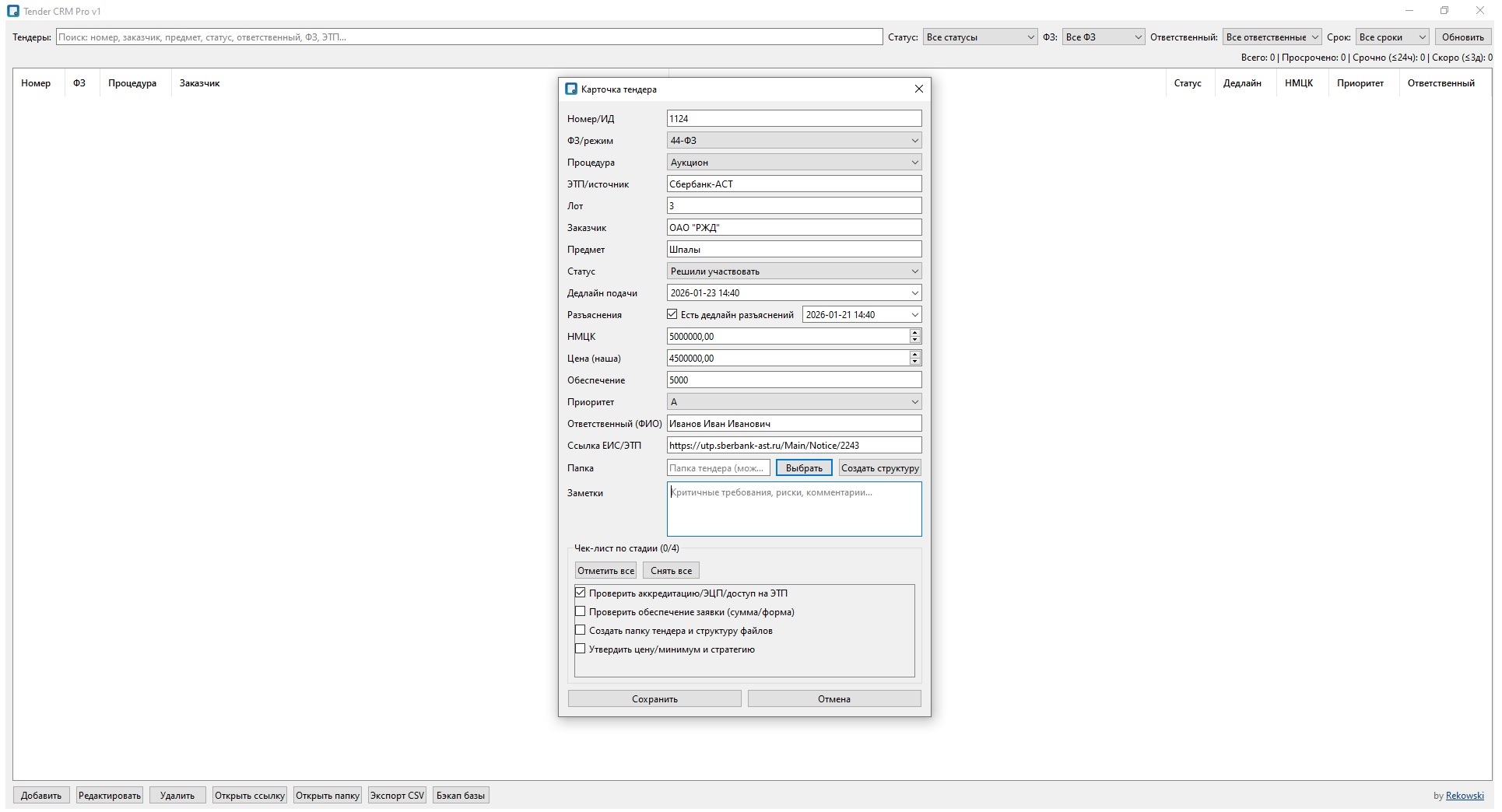Viewport: 1502px width, 812px height.
Task: Check Проверить обеспечение заявки (сумма/форма)
Action: tap(581, 612)
